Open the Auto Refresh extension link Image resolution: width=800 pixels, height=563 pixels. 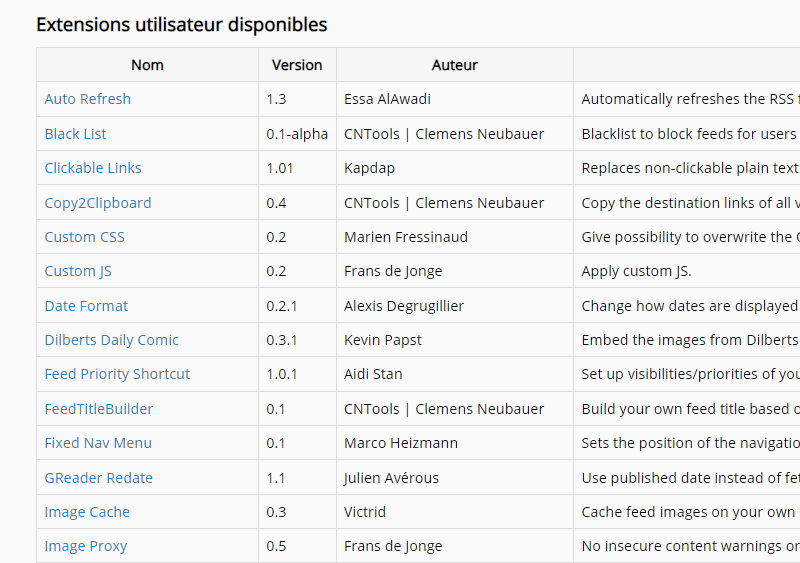(x=87, y=99)
